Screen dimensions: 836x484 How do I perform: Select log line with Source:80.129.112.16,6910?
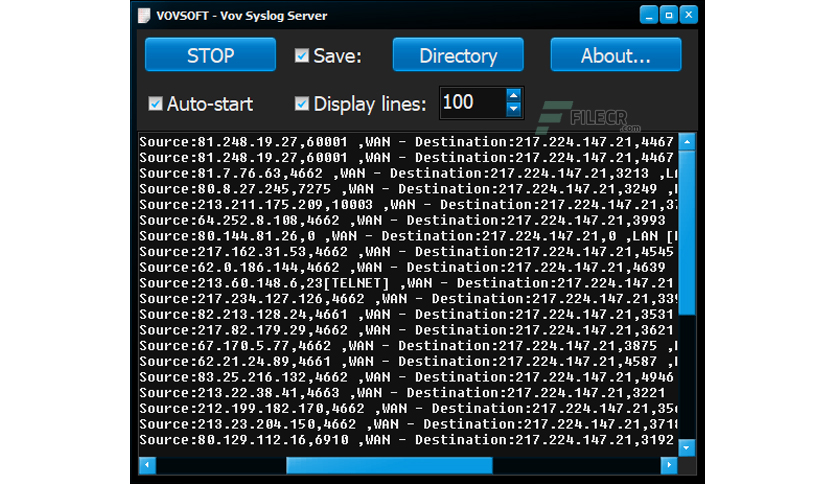(x=408, y=440)
